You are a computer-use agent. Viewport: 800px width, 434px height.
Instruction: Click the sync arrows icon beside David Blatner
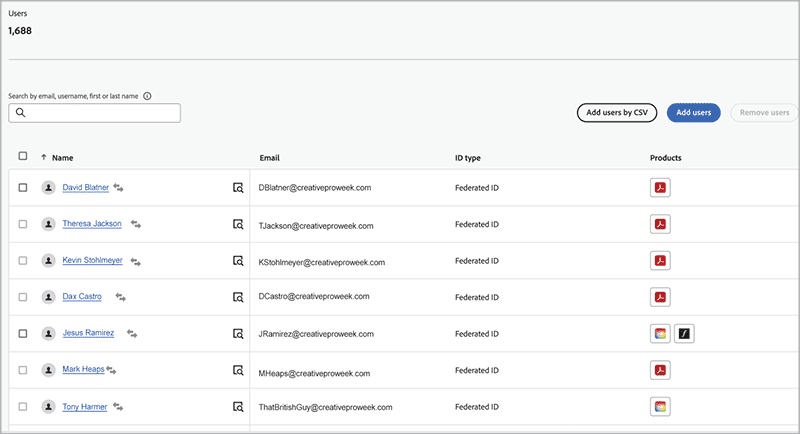coord(118,188)
